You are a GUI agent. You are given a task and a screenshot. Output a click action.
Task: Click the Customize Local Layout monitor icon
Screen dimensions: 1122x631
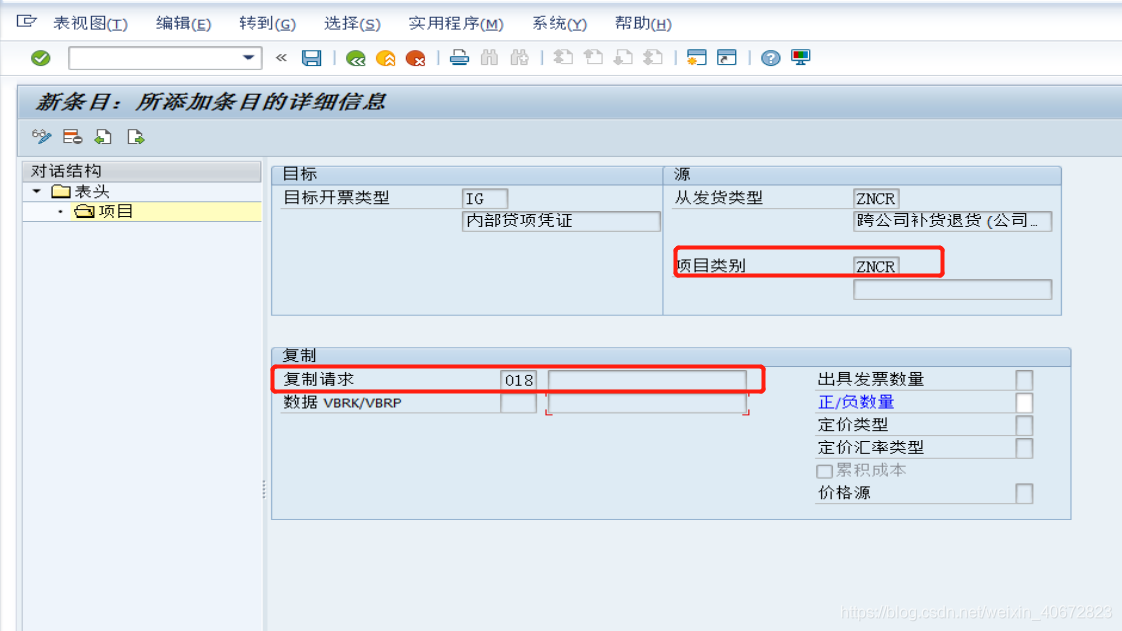click(x=801, y=58)
